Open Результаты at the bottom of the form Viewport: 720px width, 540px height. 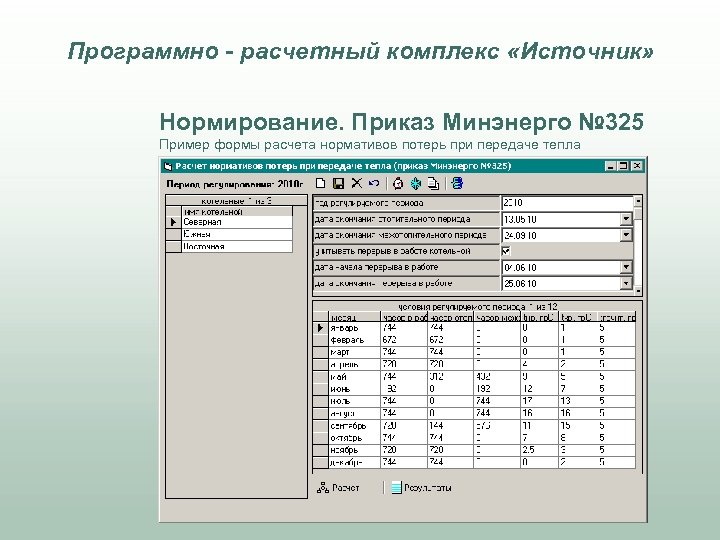coord(422,488)
